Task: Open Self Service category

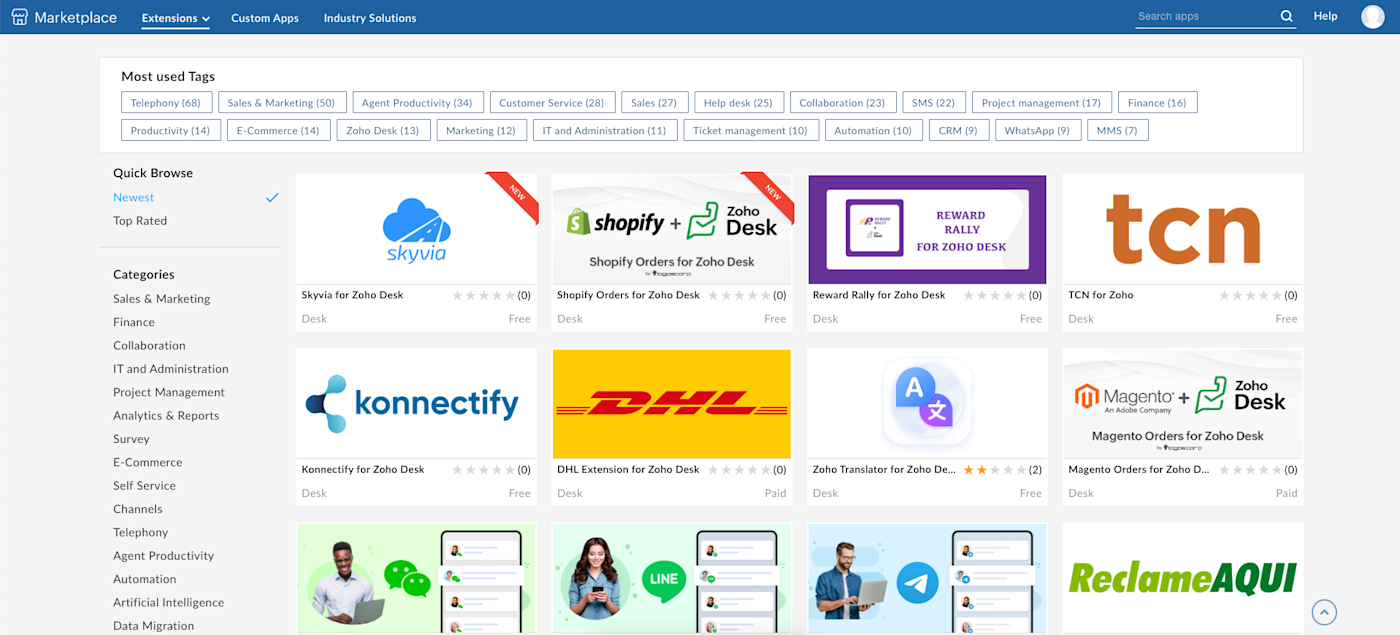Action: coord(144,486)
